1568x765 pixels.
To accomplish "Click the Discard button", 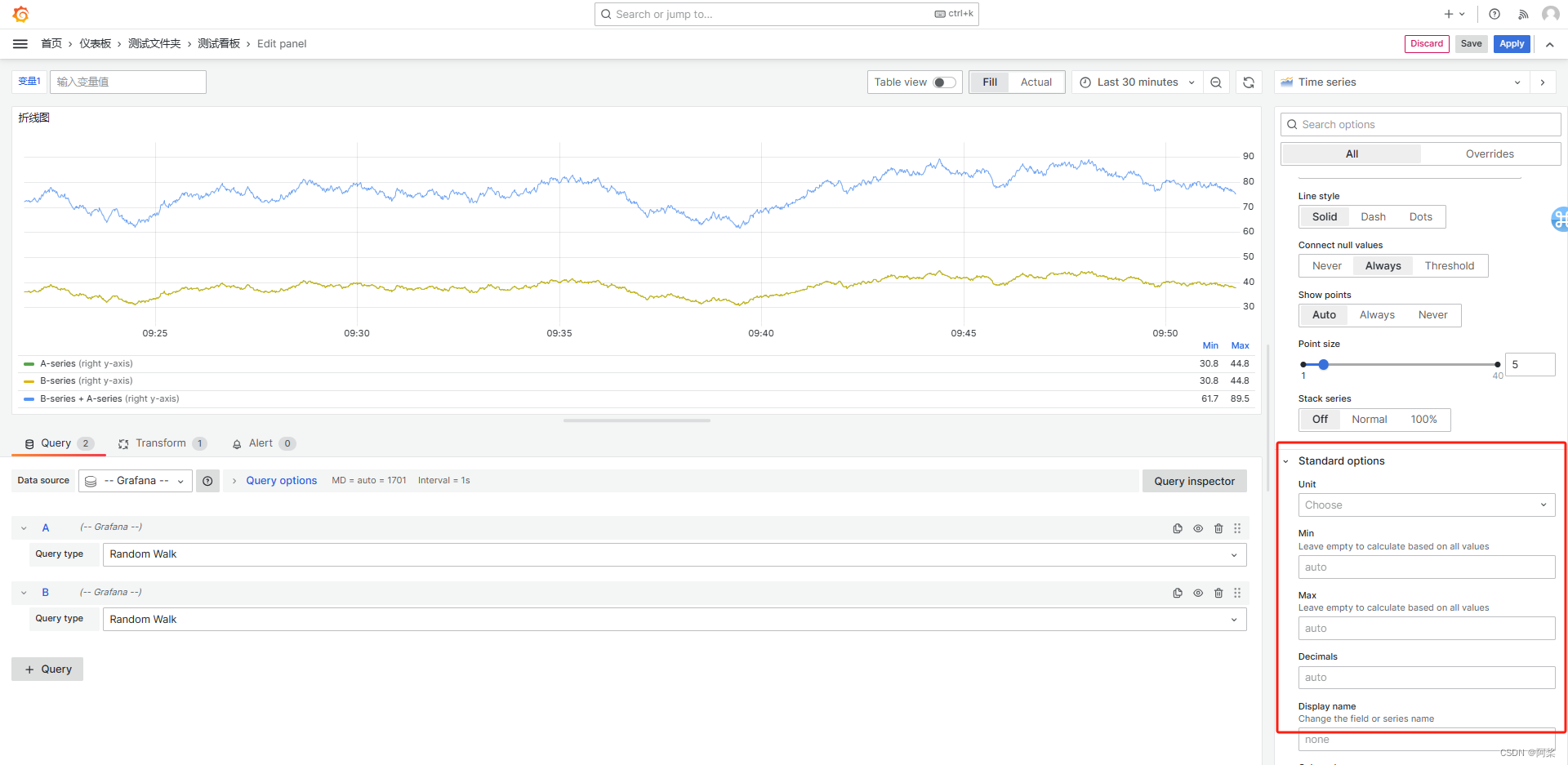I will coord(1427,44).
